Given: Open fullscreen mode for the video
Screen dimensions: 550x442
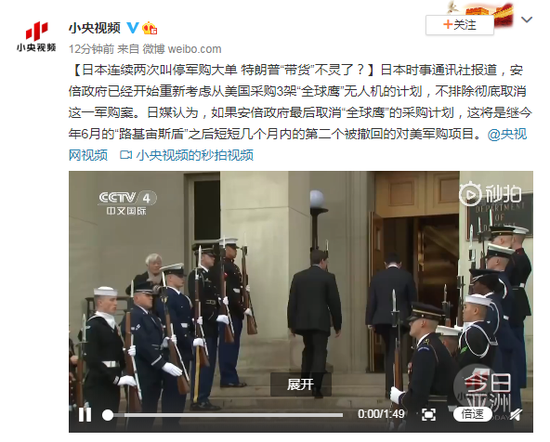Looking at the screenshot, I should 428,415.
